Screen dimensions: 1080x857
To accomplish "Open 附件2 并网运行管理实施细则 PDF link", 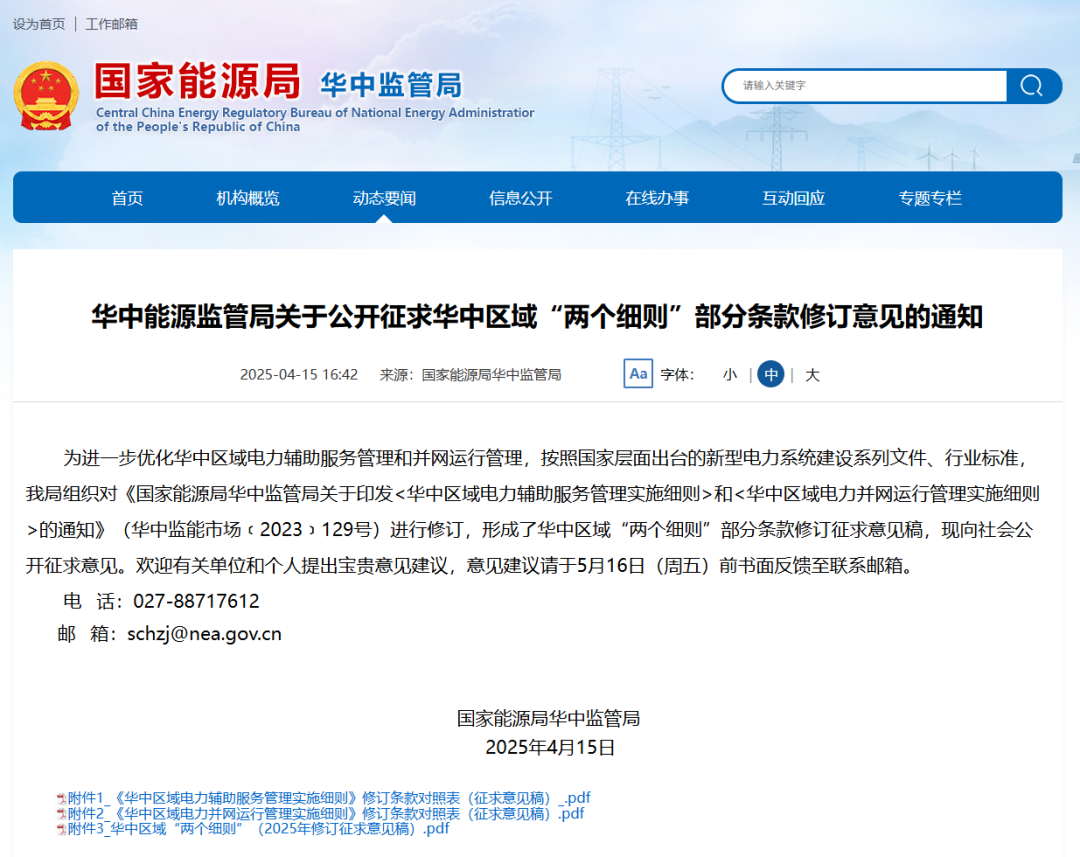I will pos(326,814).
